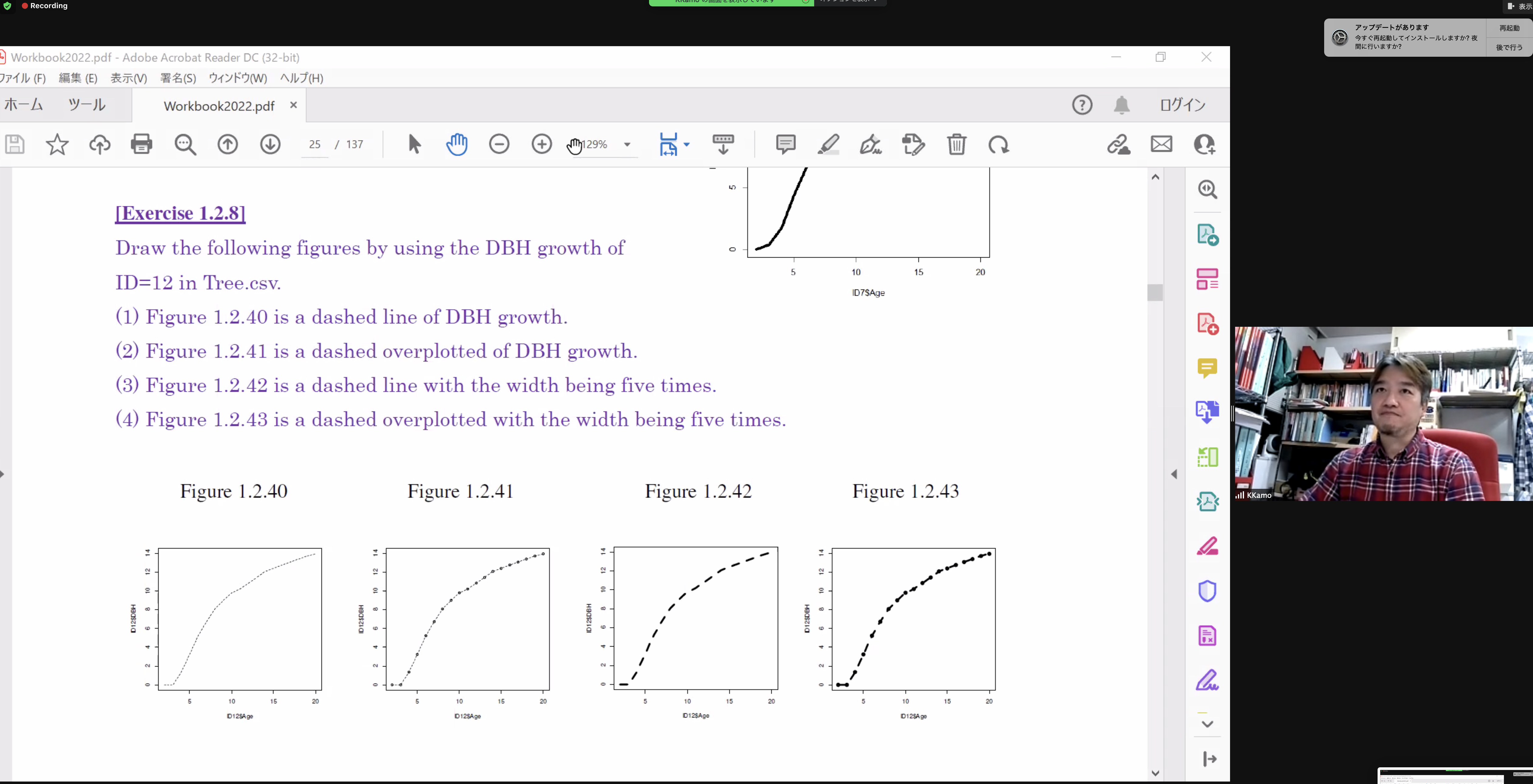
Task: Collapse the right tools pane arrow
Action: point(1174,474)
